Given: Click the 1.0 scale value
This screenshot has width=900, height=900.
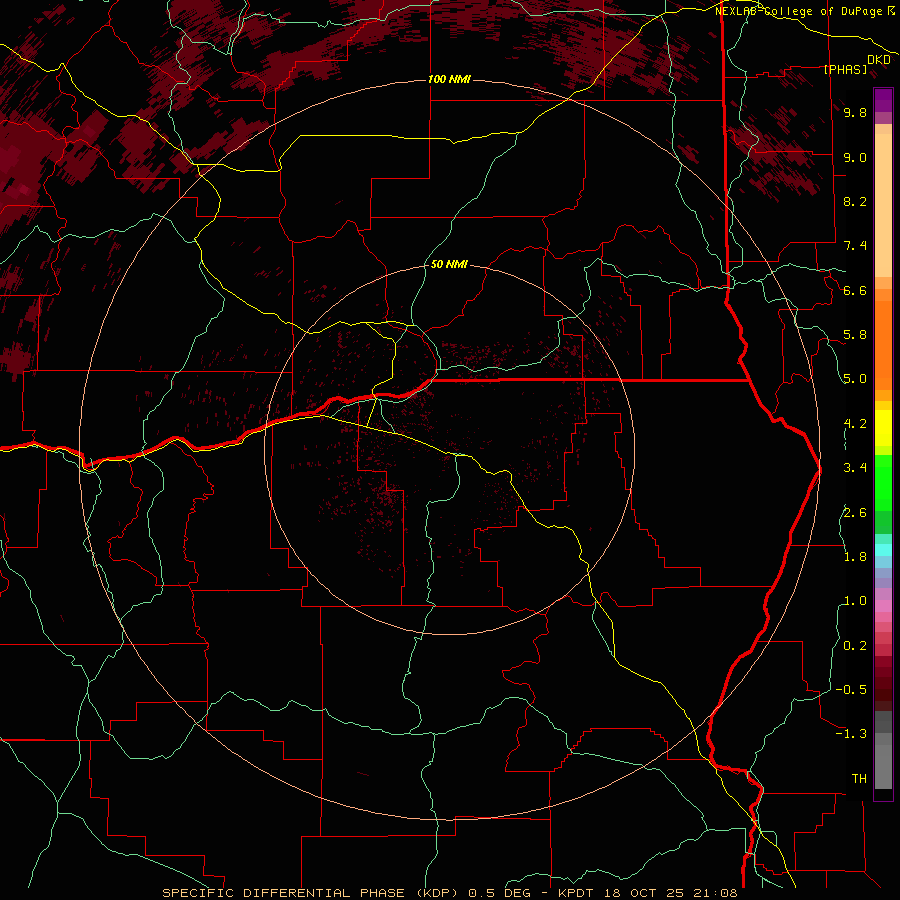Looking at the screenshot, I should 855,601.
